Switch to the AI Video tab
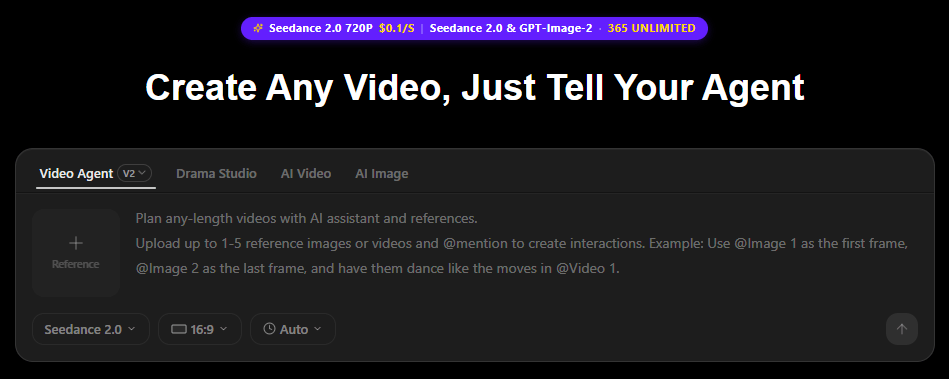 tap(306, 174)
